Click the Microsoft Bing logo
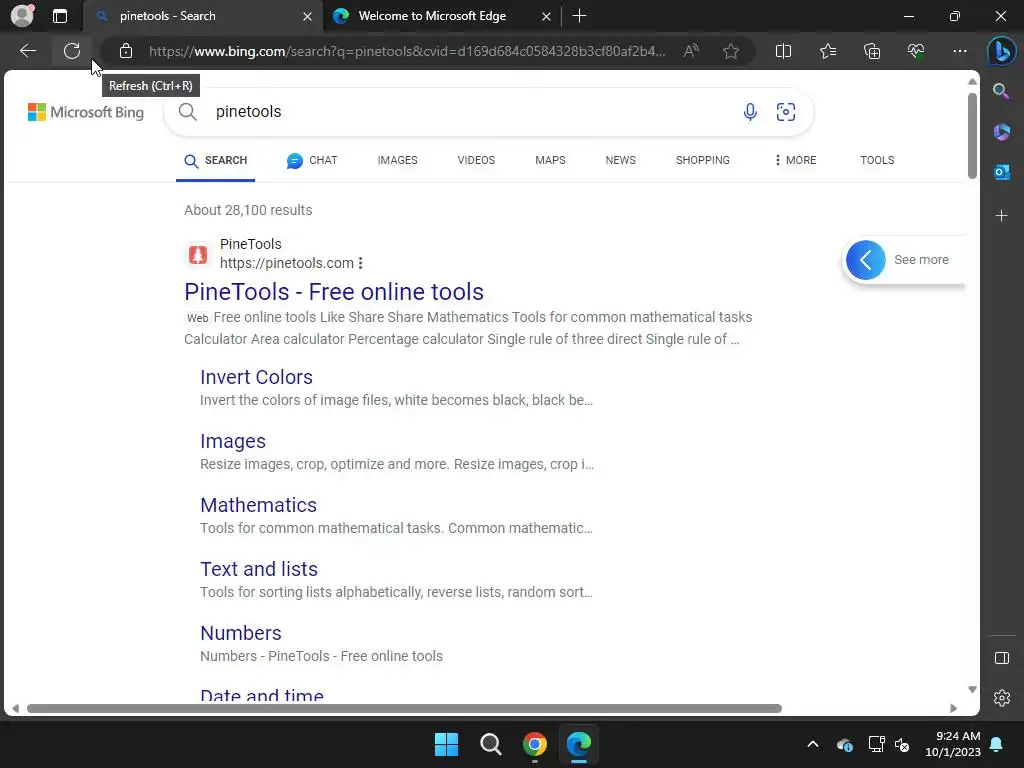This screenshot has height=768, width=1024. coord(86,112)
